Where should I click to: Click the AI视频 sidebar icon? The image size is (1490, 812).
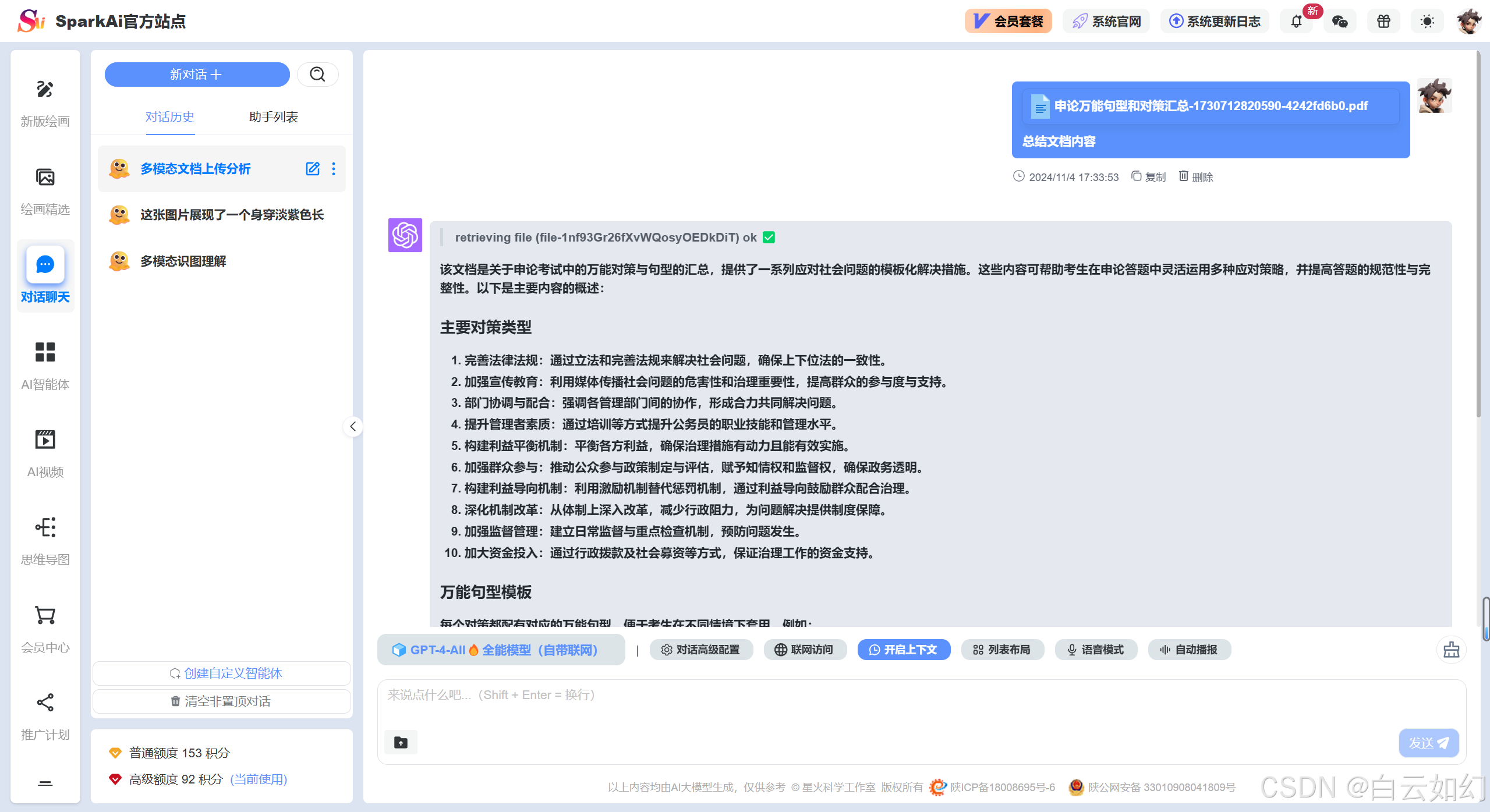click(45, 439)
